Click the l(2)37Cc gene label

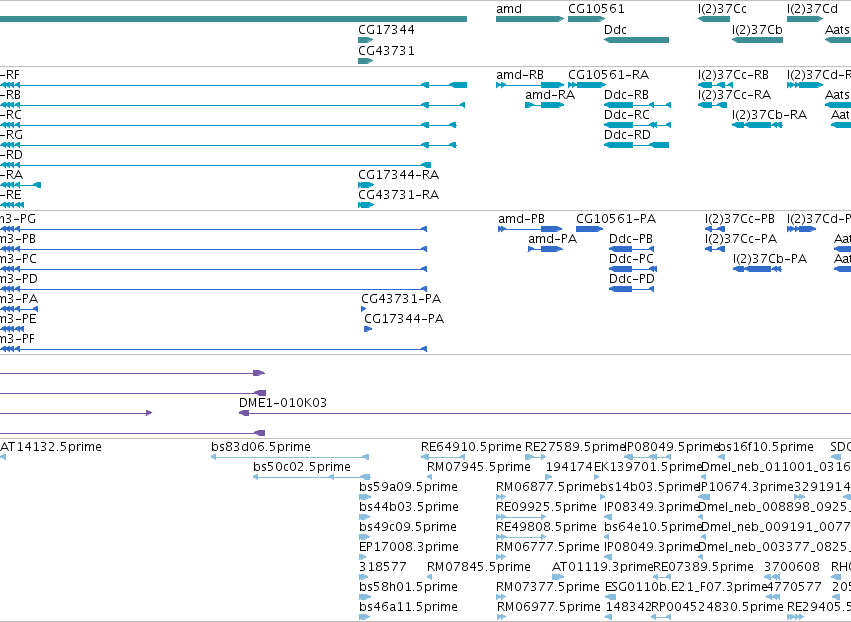pyautogui.click(x=722, y=9)
